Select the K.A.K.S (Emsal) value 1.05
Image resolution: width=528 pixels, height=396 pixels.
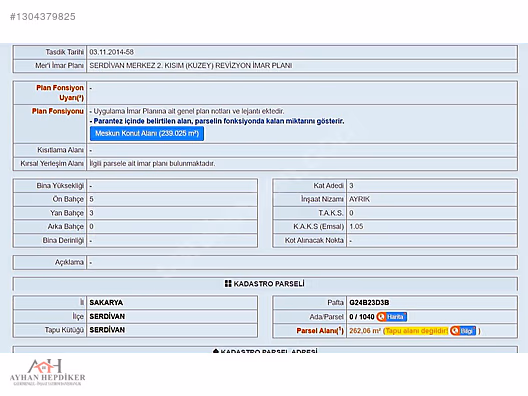pyautogui.click(x=356, y=227)
